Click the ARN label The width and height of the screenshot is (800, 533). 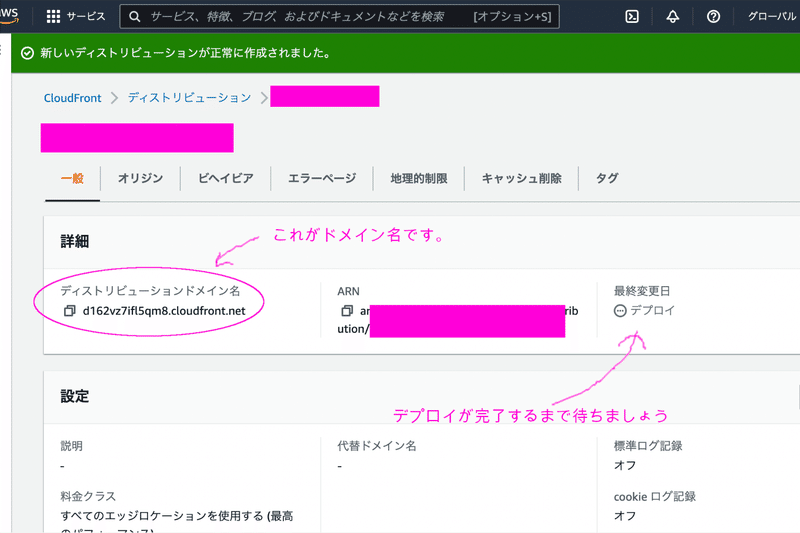[x=348, y=291]
